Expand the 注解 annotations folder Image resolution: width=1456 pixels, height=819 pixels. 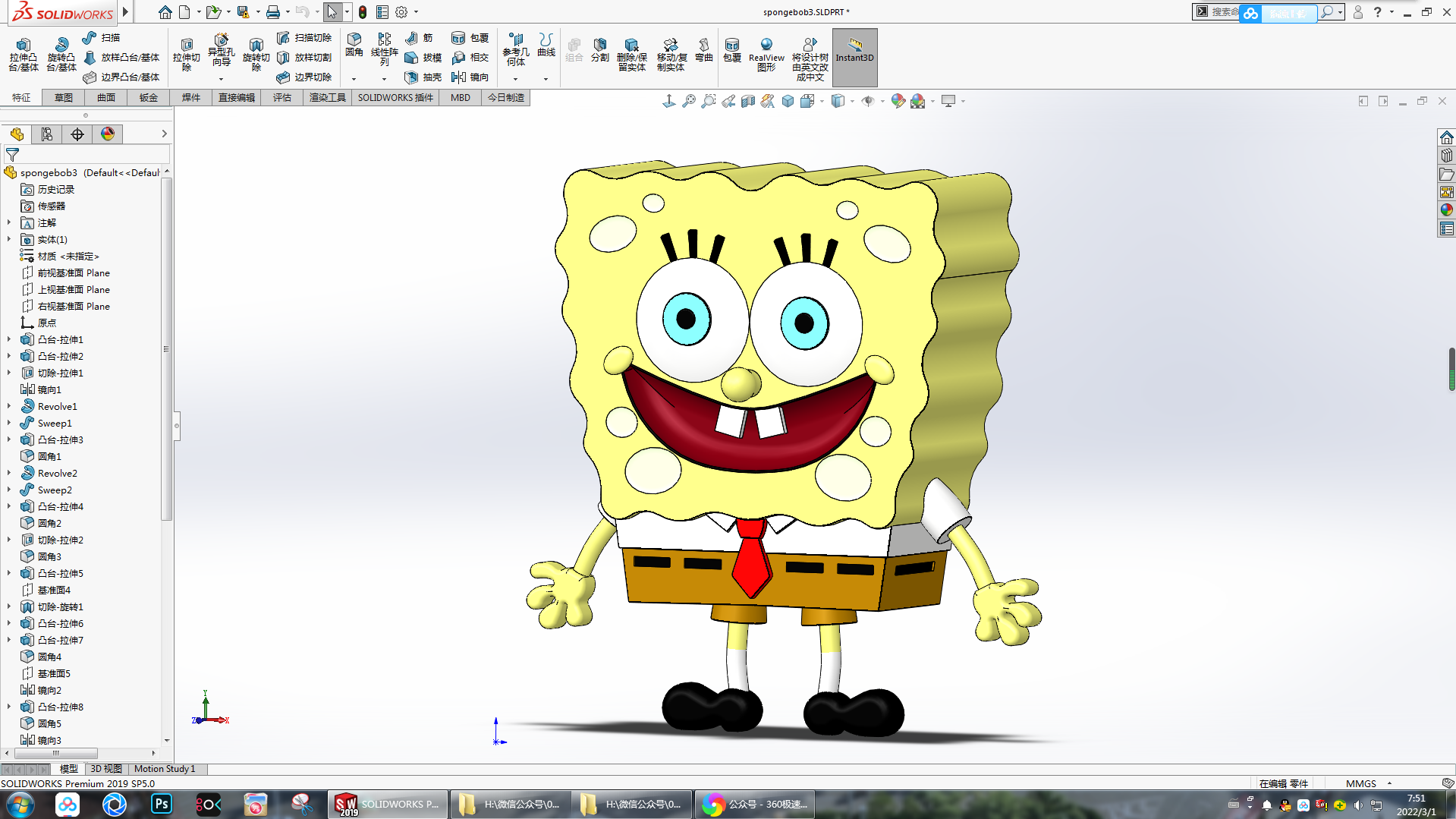(9, 222)
